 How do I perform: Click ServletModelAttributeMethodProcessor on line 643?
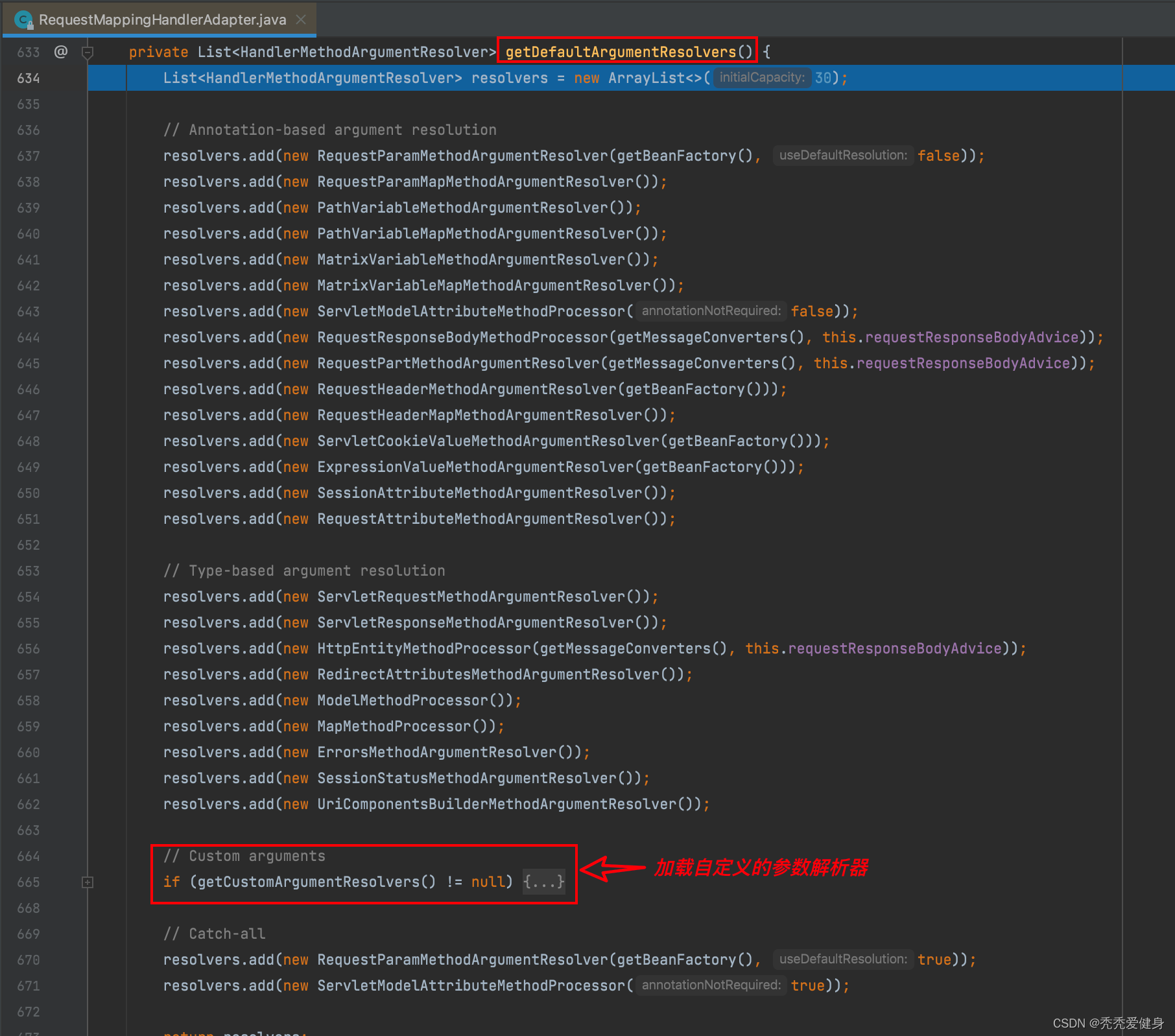click(x=471, y=311)
